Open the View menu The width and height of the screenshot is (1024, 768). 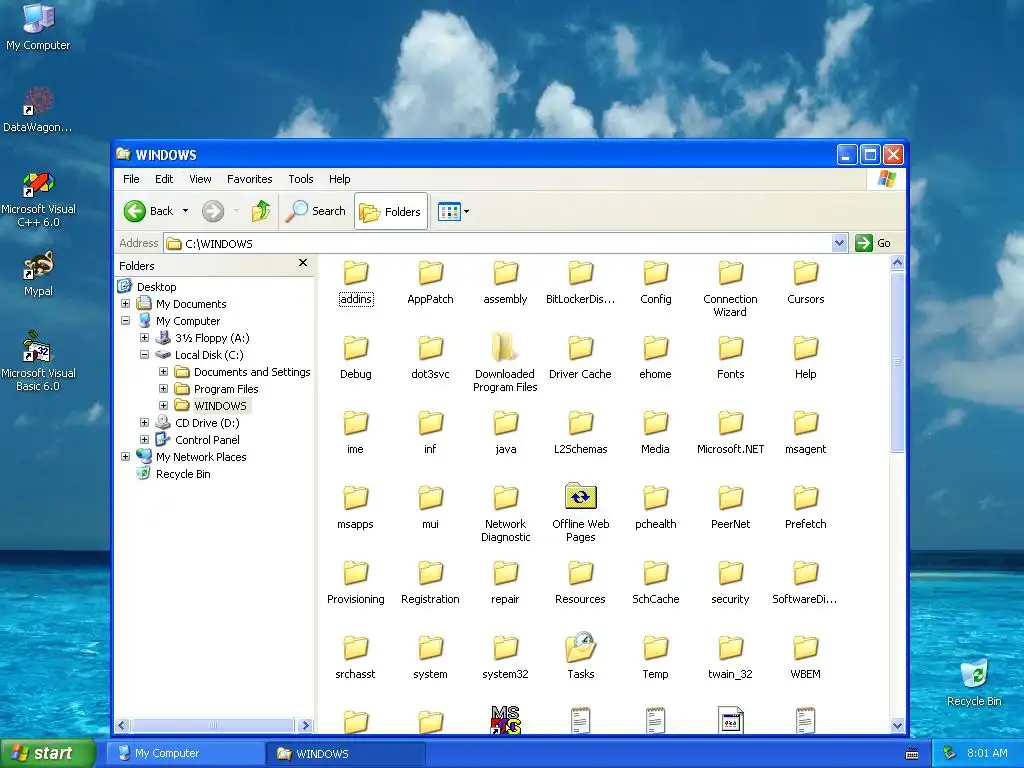click(x=200, y=179)
